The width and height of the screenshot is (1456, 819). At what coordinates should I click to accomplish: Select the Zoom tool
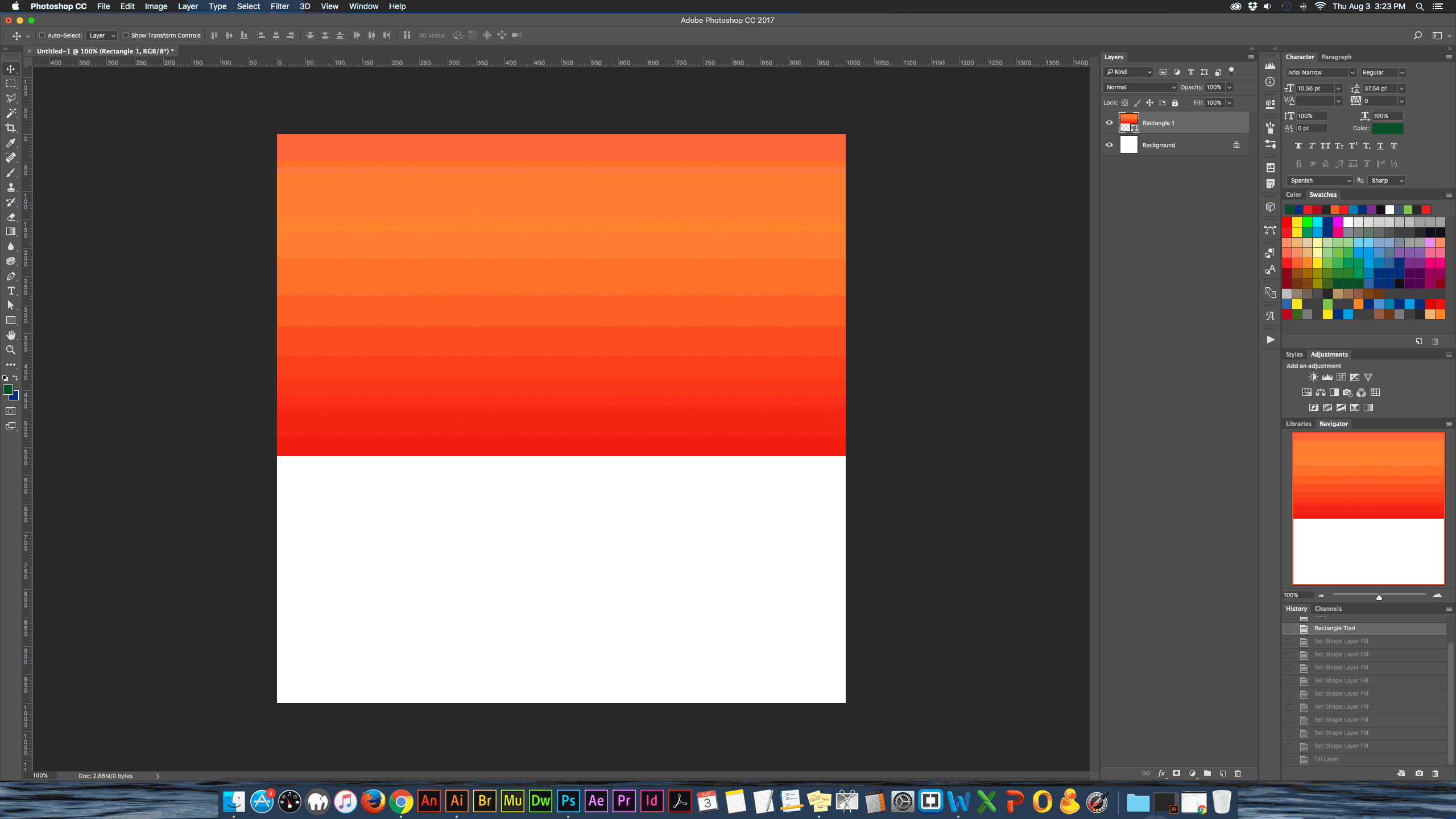pos(11,350)
